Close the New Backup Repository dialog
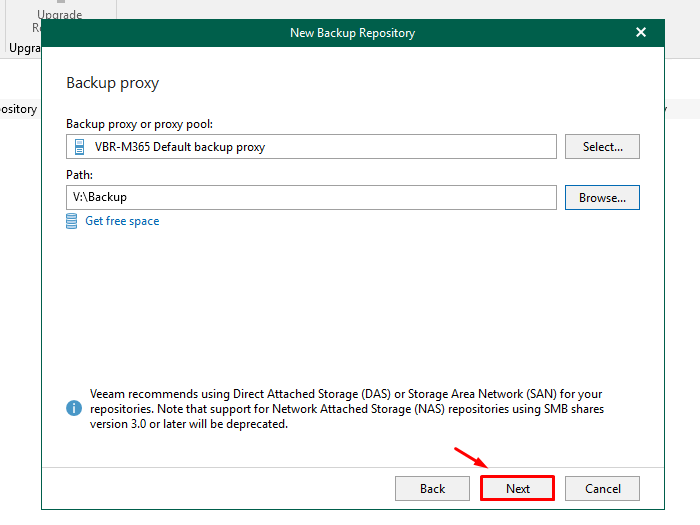The image size is (700, 525). click(641, 32)
